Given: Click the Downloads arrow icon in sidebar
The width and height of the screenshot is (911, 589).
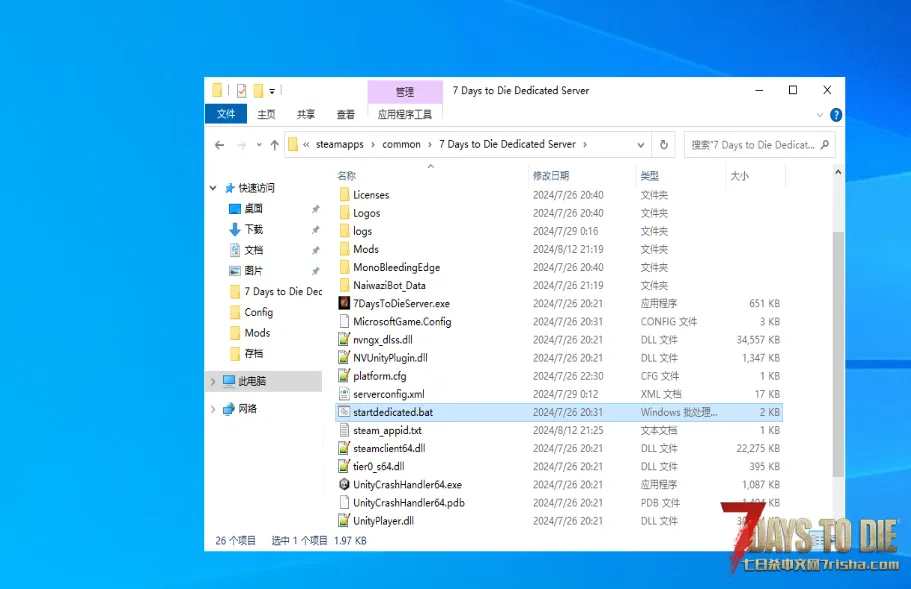Looking at the screenshot, I should [235, 229].
